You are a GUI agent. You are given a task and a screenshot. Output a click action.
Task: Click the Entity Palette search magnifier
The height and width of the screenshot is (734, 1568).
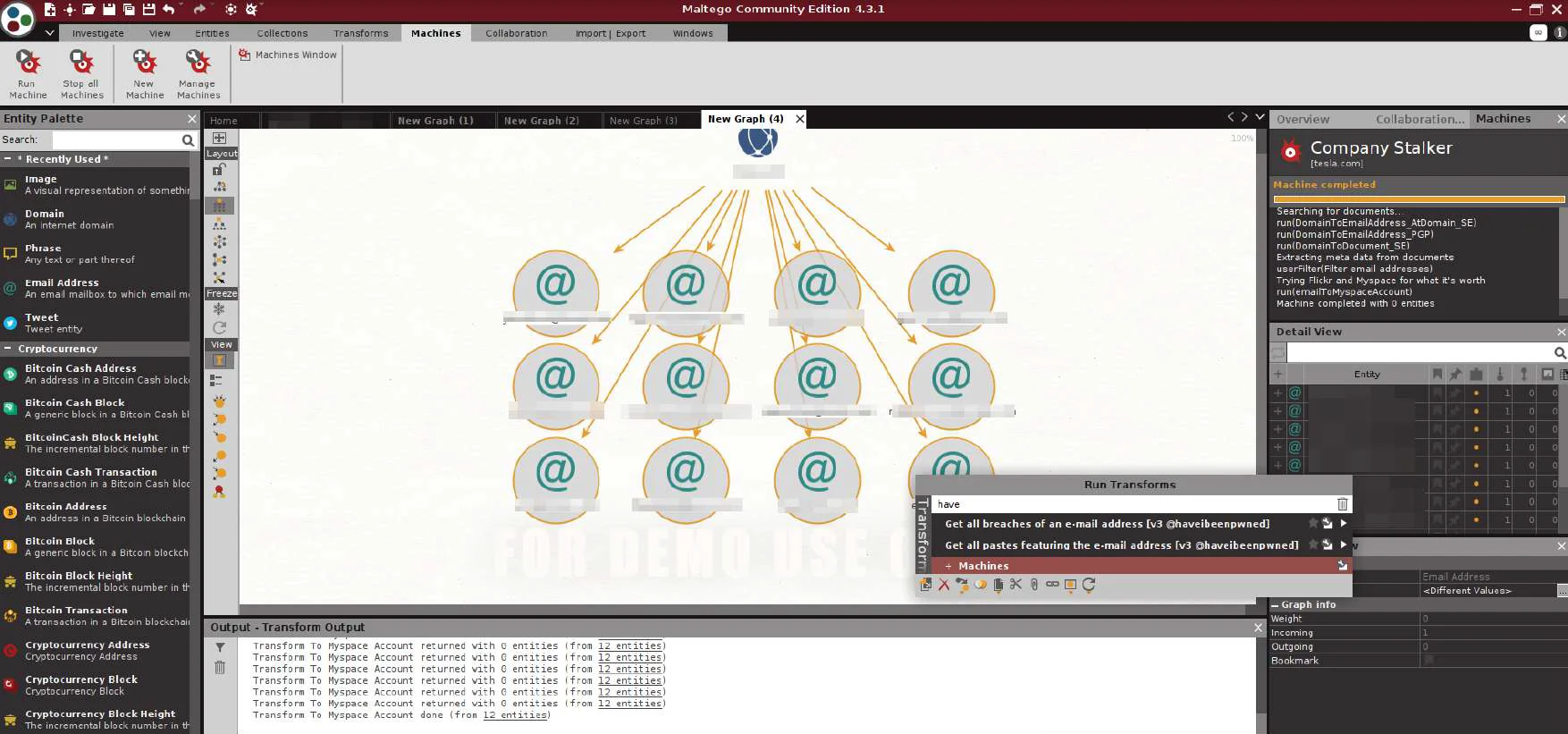(x=188, y=139)
